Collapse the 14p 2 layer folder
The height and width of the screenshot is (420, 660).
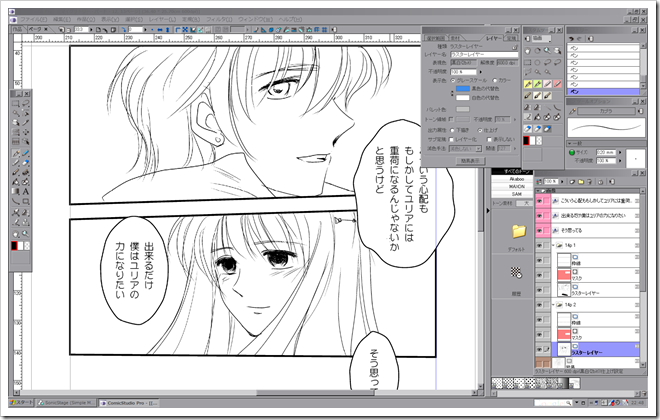tap(553, 305)
